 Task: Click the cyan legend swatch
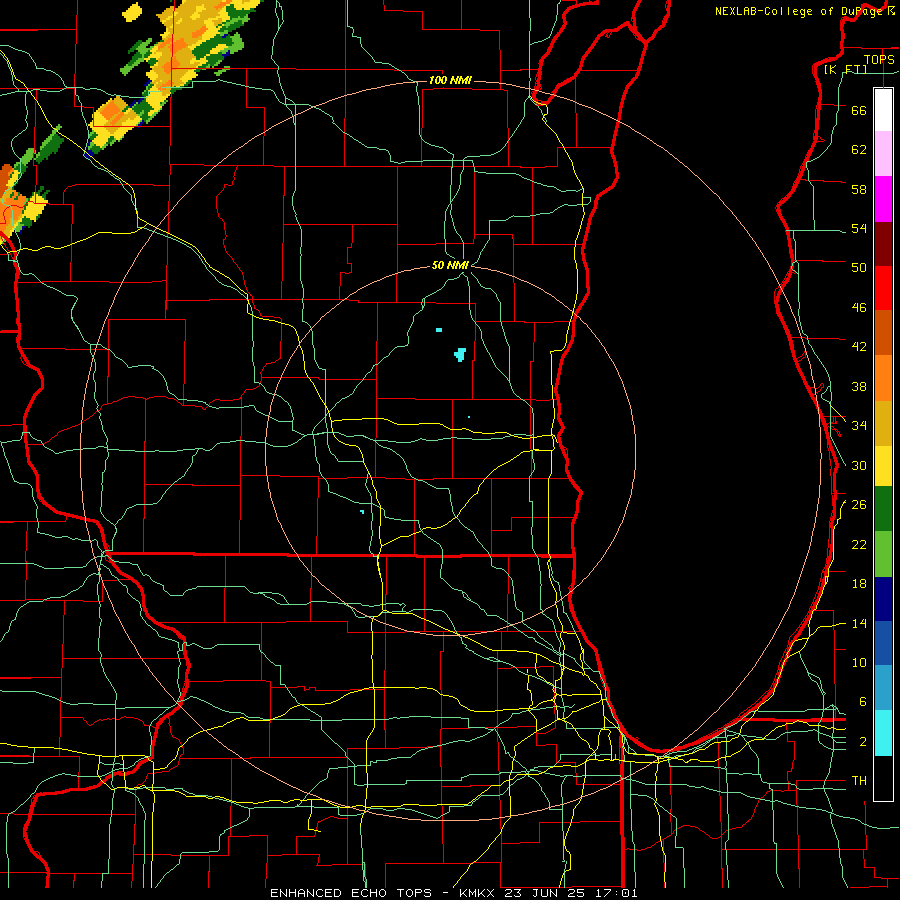tap(883, 733)
